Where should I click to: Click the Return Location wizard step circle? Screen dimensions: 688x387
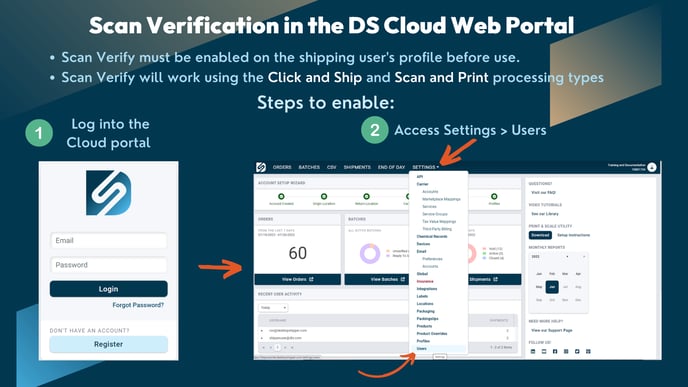pyautogui.click(x=366, y=196)
